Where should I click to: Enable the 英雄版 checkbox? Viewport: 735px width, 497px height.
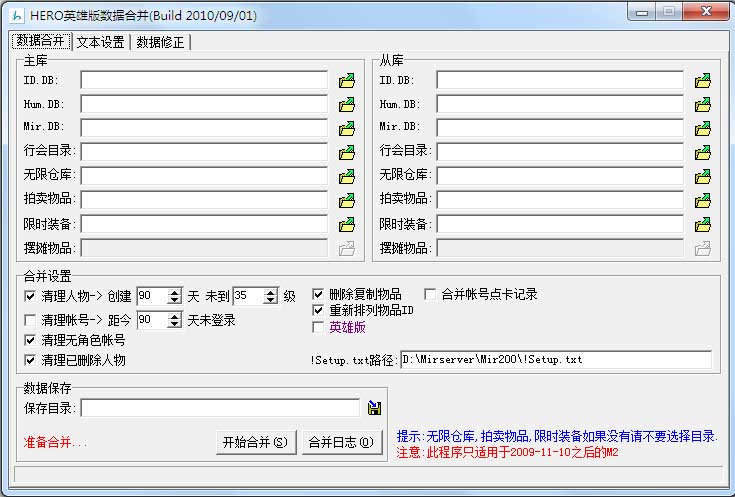click(319, 327)
